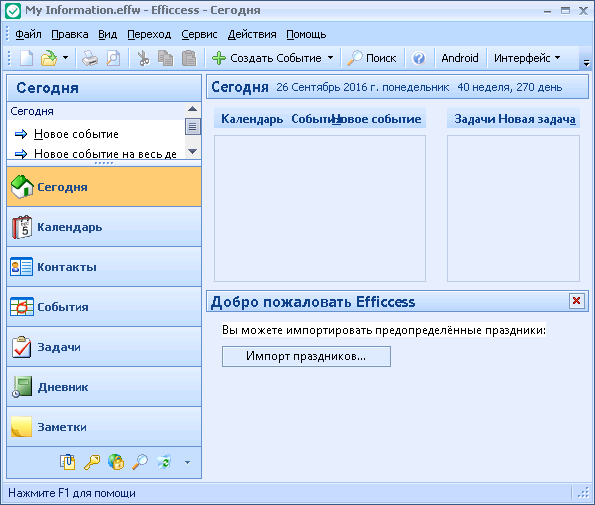Click the Календарь heading link
595x505 pixels.
tap(252, 119)
